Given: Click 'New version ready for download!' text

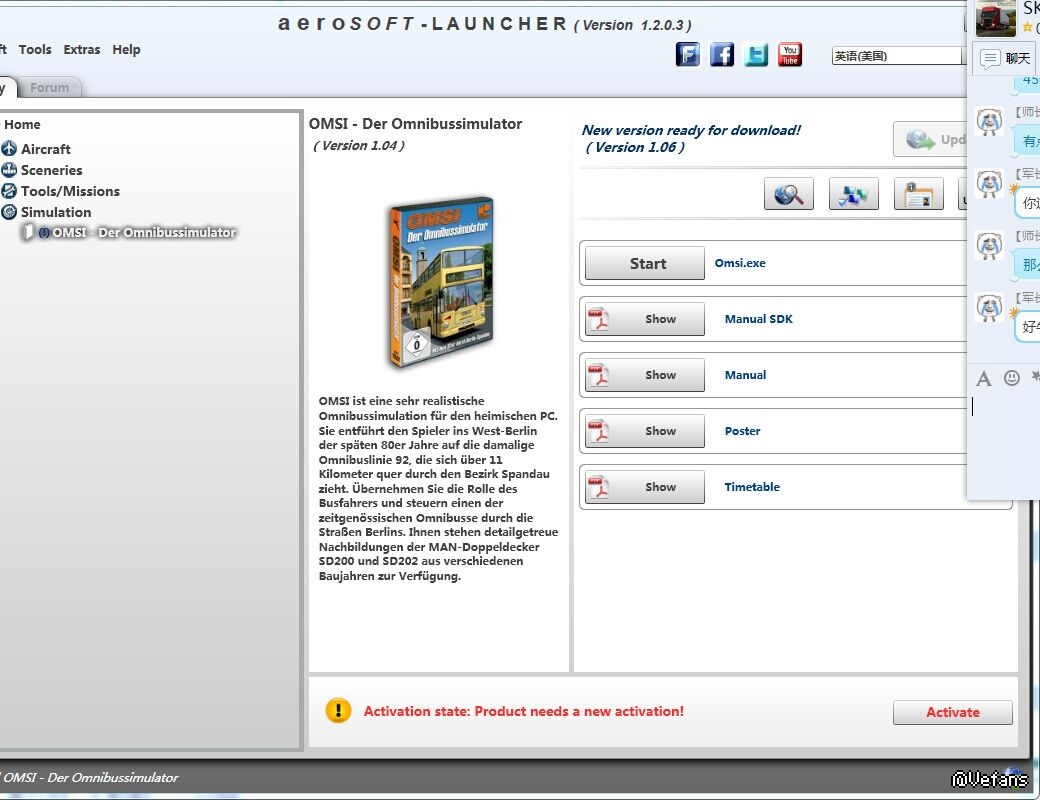Looking at the screenshot, I should pyautogui.click(x=691, y=130).
